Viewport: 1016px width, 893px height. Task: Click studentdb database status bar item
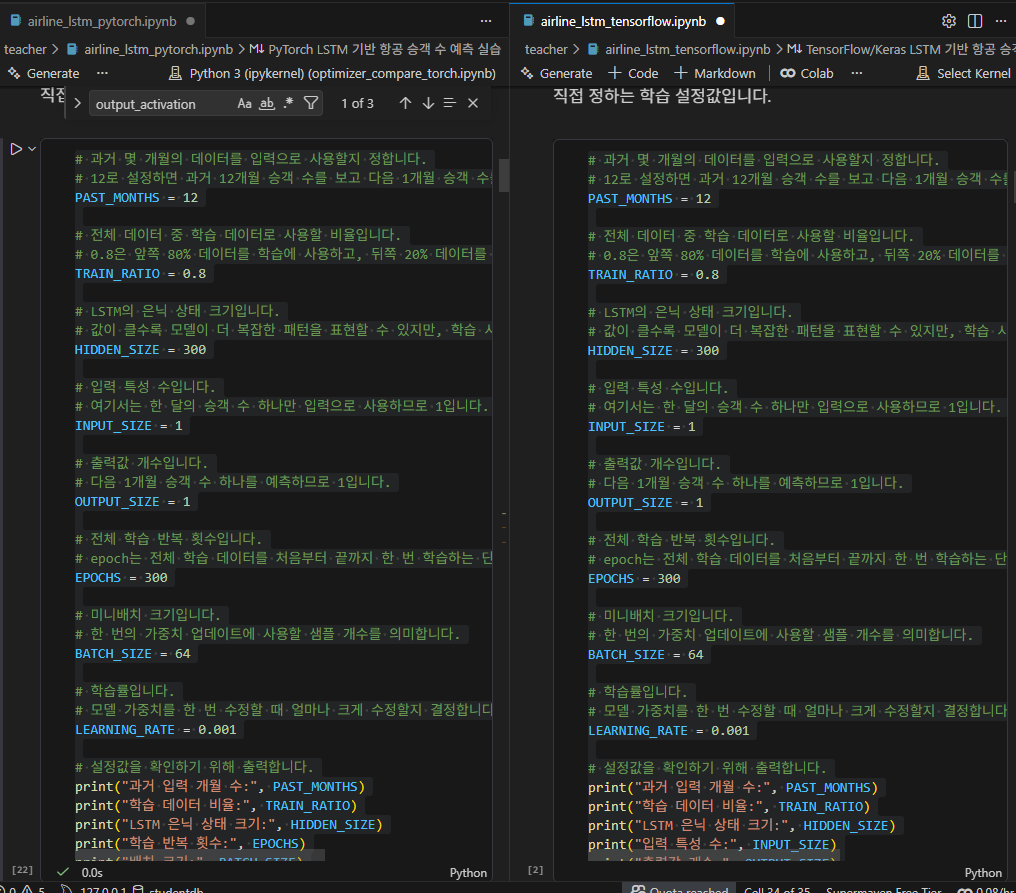[x=168, y=888]
